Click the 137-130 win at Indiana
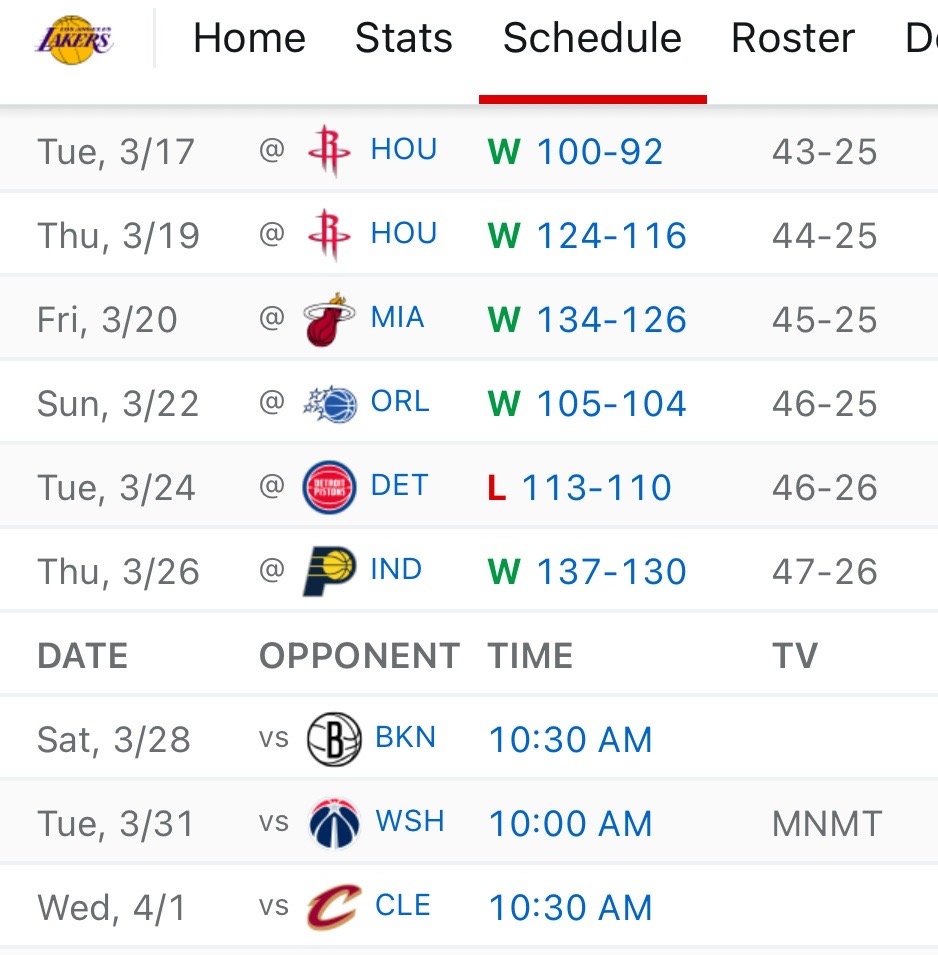Viewport: 938px width, 955px height. pyautogui.click(x=611, y=572)
